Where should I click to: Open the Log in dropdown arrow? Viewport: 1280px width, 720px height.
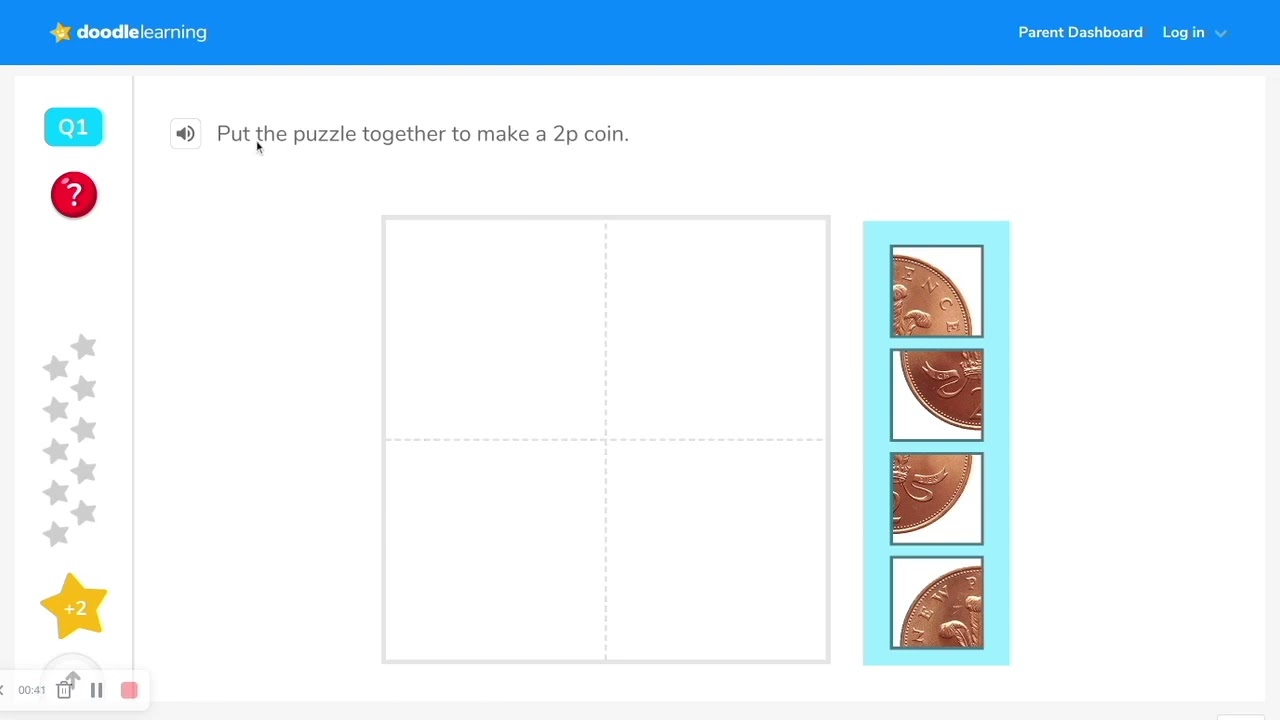coord(1220,33)
